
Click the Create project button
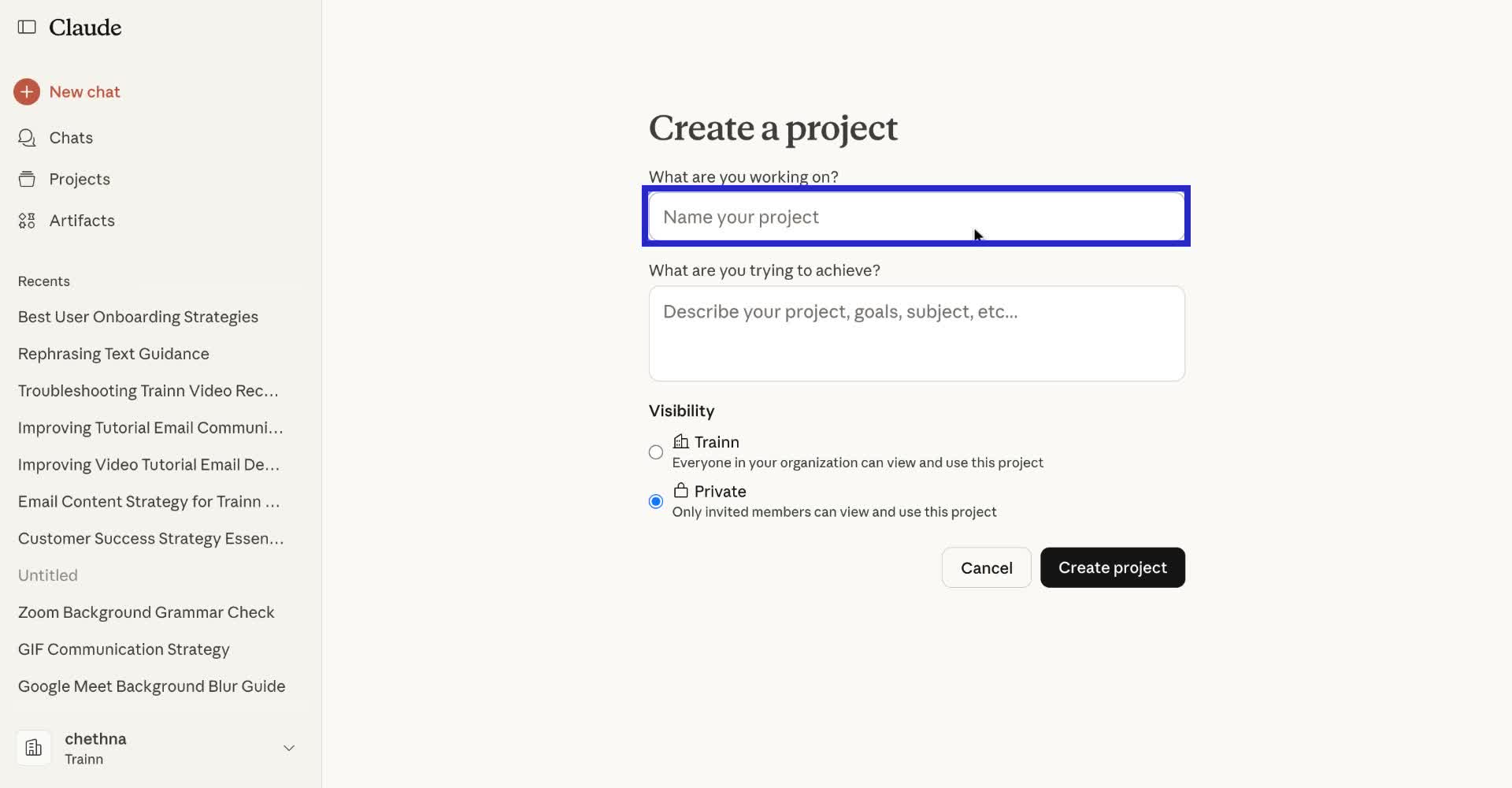[x=1112, y=567]
